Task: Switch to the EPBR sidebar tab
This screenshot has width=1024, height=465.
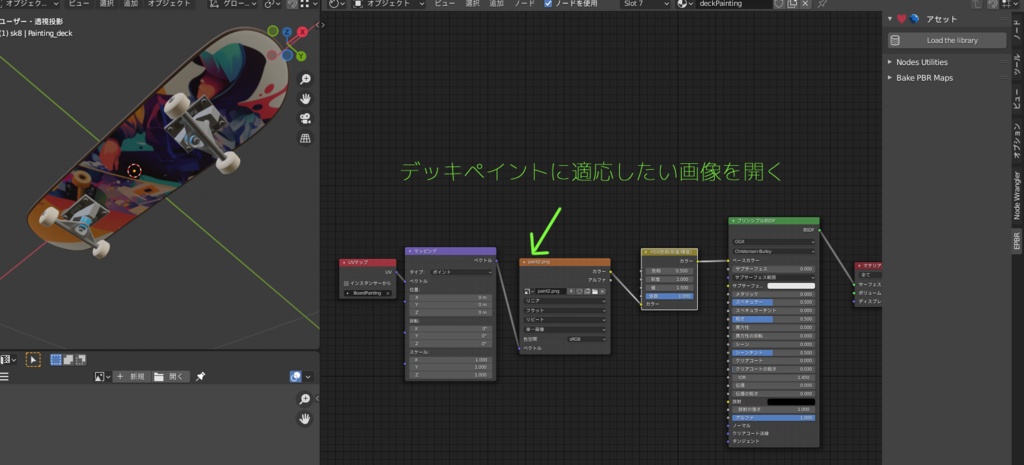Action: coord(1017,240)
